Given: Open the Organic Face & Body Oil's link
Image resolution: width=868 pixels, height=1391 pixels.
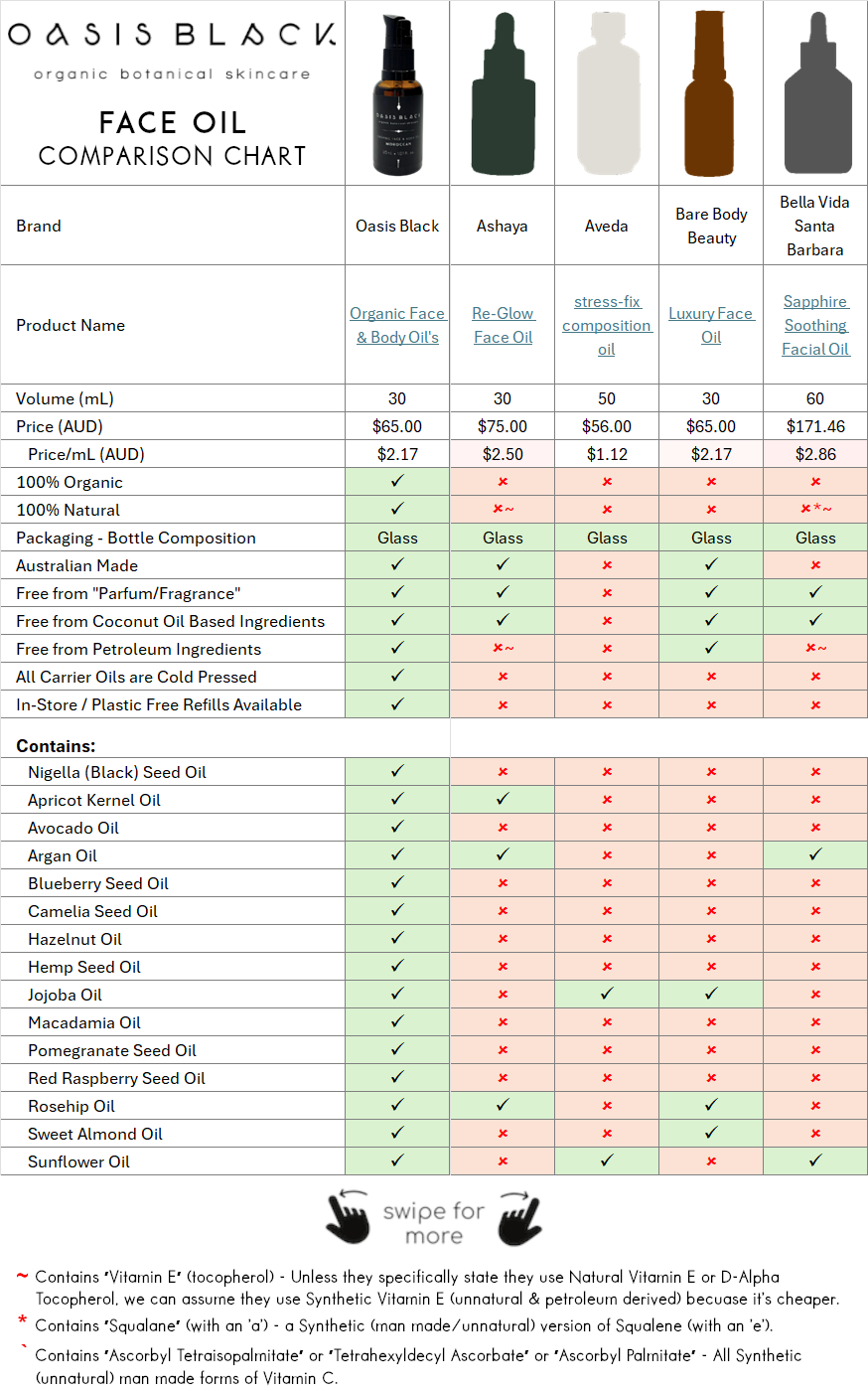Looking at the screenshot, I should (396, 325).
